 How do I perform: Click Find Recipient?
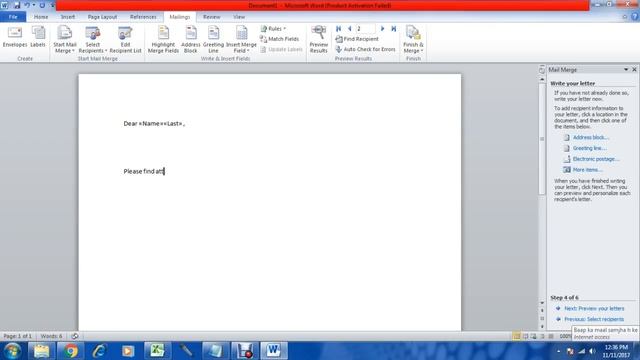(357, 39)
